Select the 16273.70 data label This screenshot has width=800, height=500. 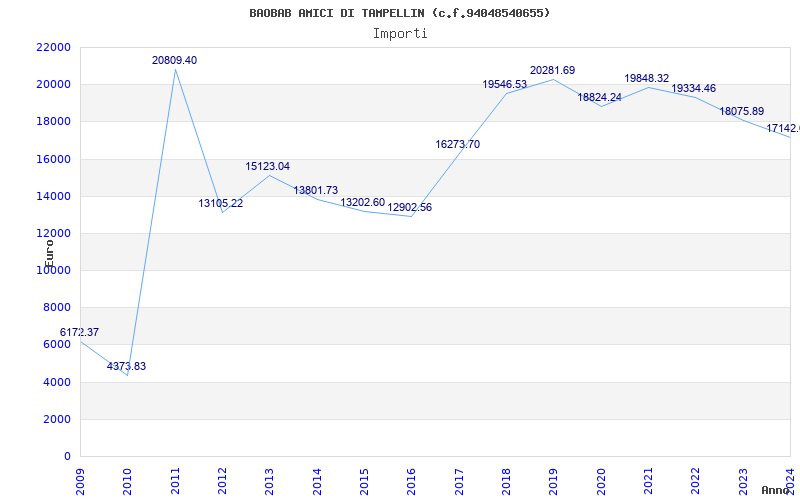point(458,144)
